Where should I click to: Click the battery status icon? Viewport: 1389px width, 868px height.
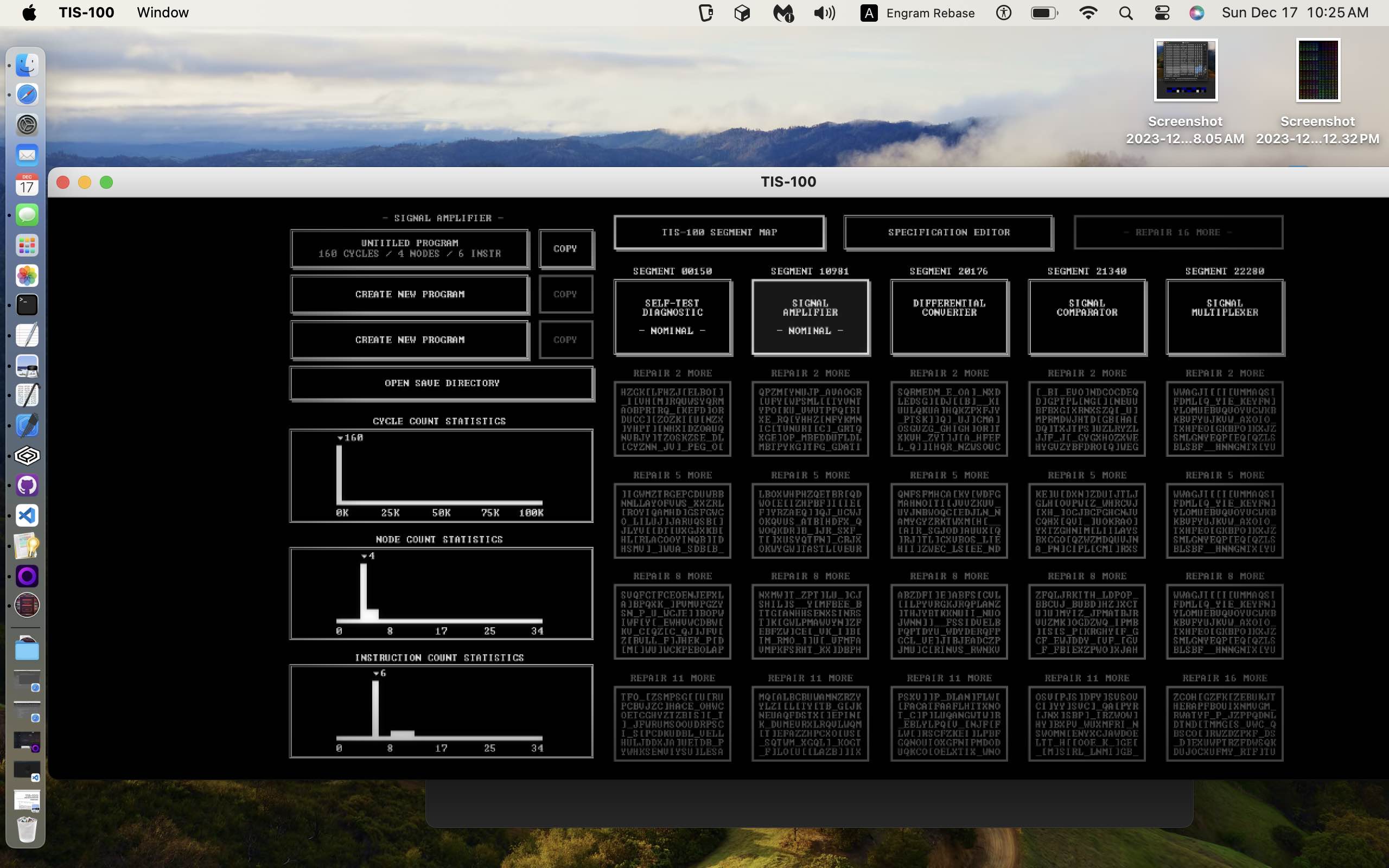[1044, 12]
